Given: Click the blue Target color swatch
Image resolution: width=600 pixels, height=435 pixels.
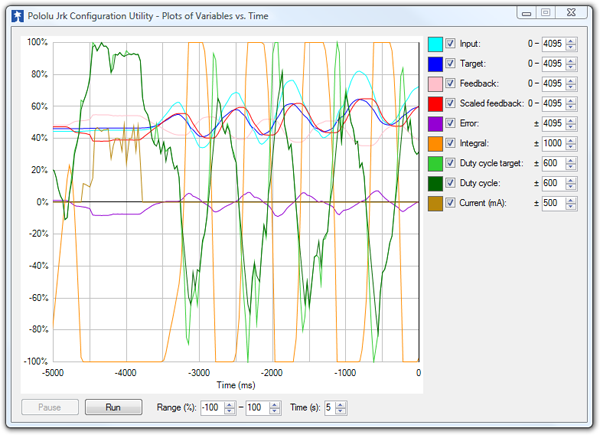Looking at the screenshot, I should pos(435,65).
